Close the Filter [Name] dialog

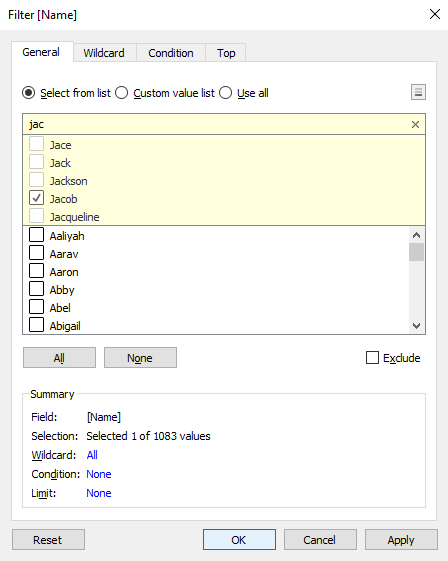click(x=435, y=14)
